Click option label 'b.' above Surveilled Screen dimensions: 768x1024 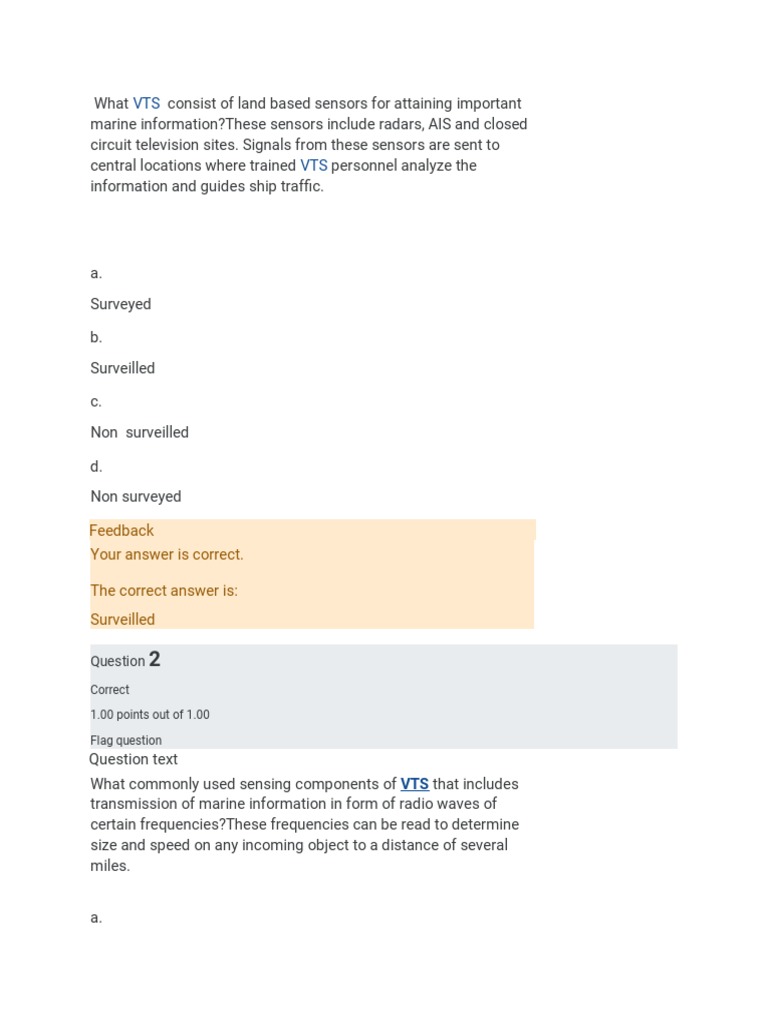tap(96, 337)
